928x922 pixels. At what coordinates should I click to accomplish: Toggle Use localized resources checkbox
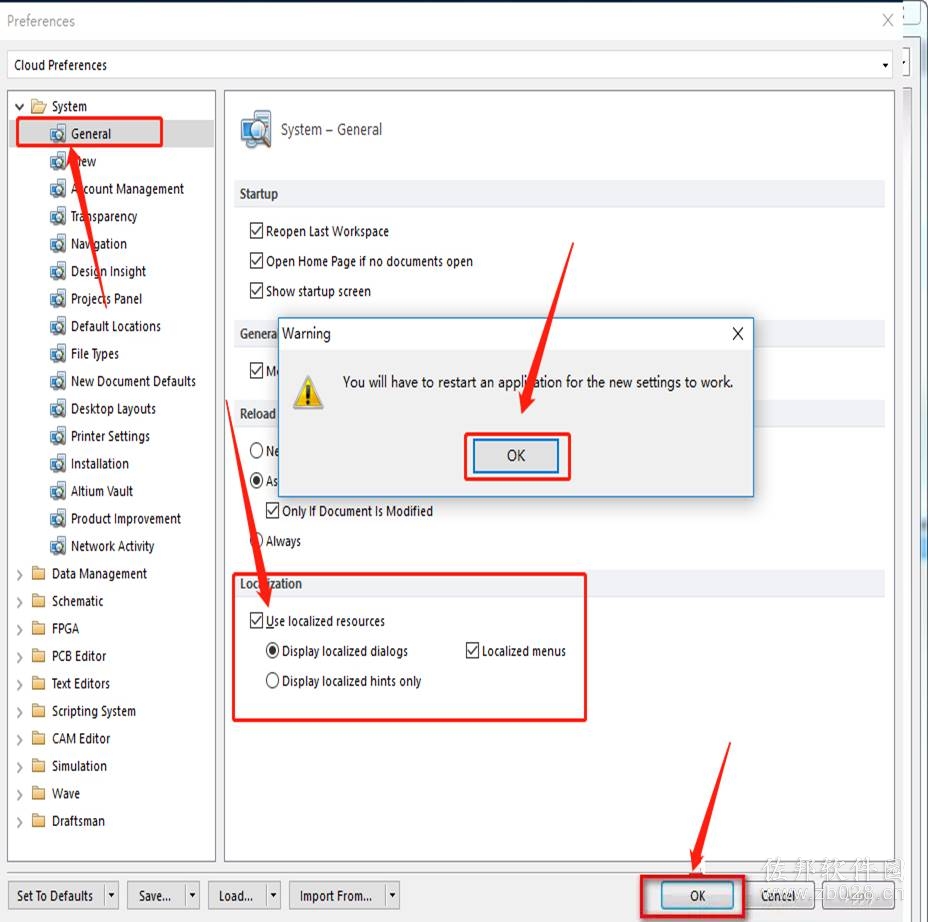(256, 620)
